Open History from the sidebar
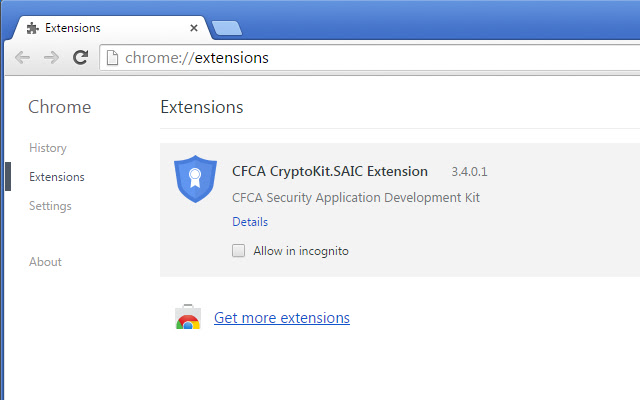 (x=48, y=148)
